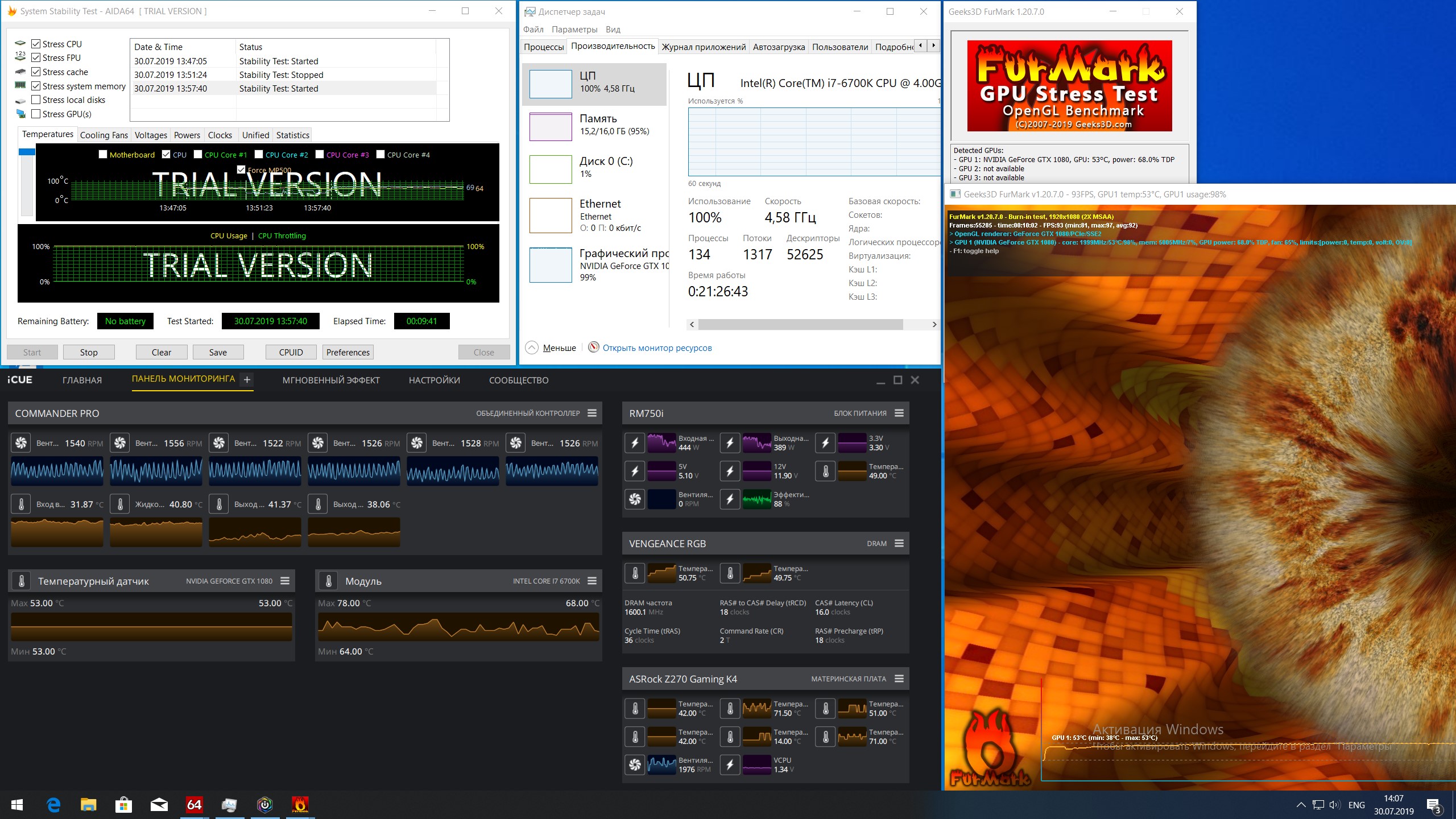
Task: Click the fan icon for 1522 RPM fan
Action: click(219, 443)
